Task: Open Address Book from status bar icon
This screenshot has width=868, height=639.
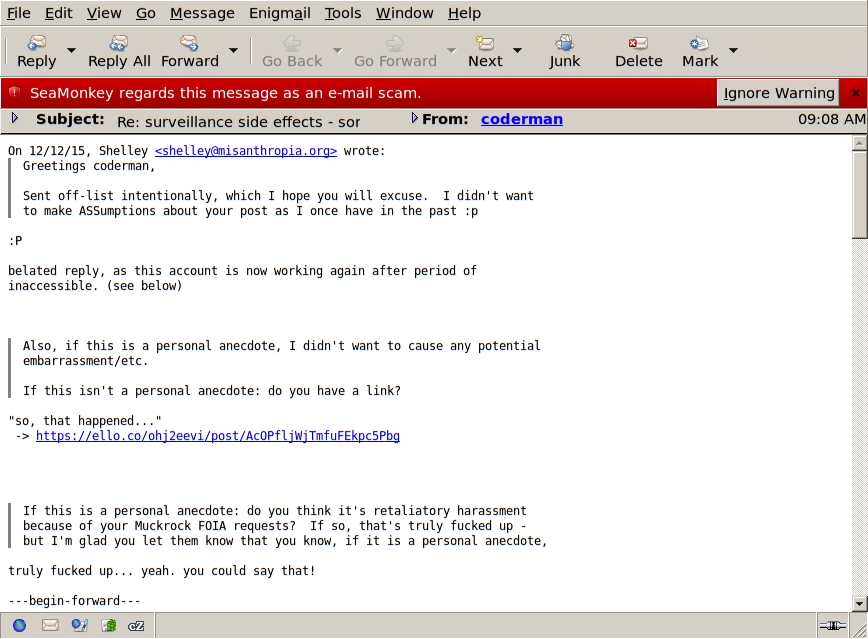Action: click(x=108, y=626)
